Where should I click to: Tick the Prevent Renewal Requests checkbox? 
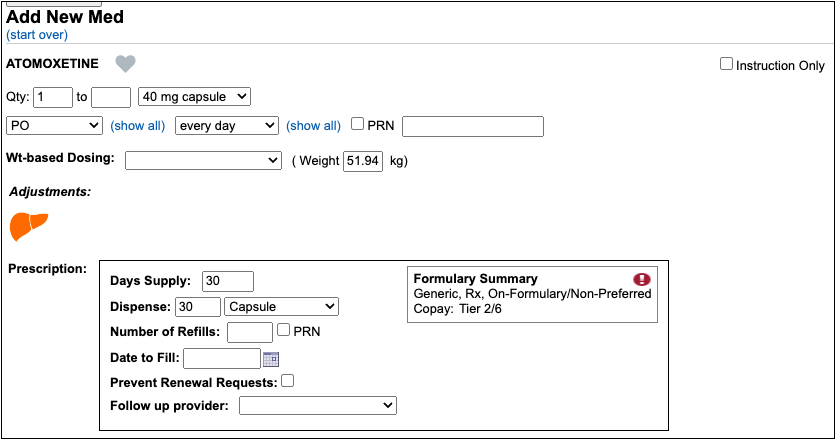point(288,381)
